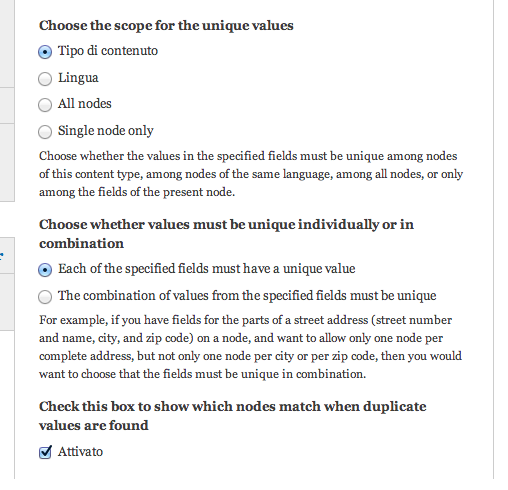This screenshot has height=490, width=508.
Task: Click the unique individually or in combination heading
Action: (226, 234)
